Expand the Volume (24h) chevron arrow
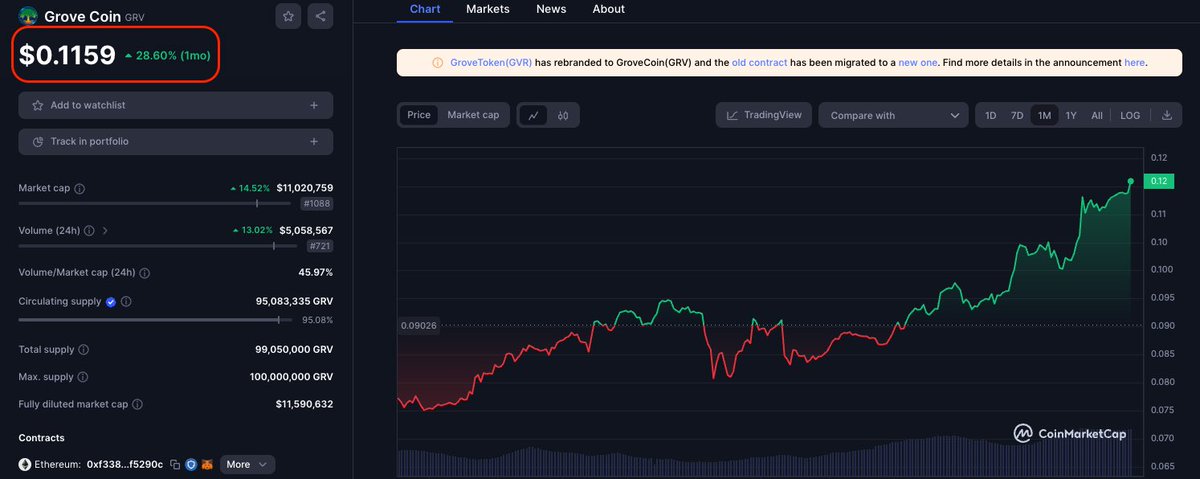This screenshot has width=1200, height=479. click(x=106, y=230)
